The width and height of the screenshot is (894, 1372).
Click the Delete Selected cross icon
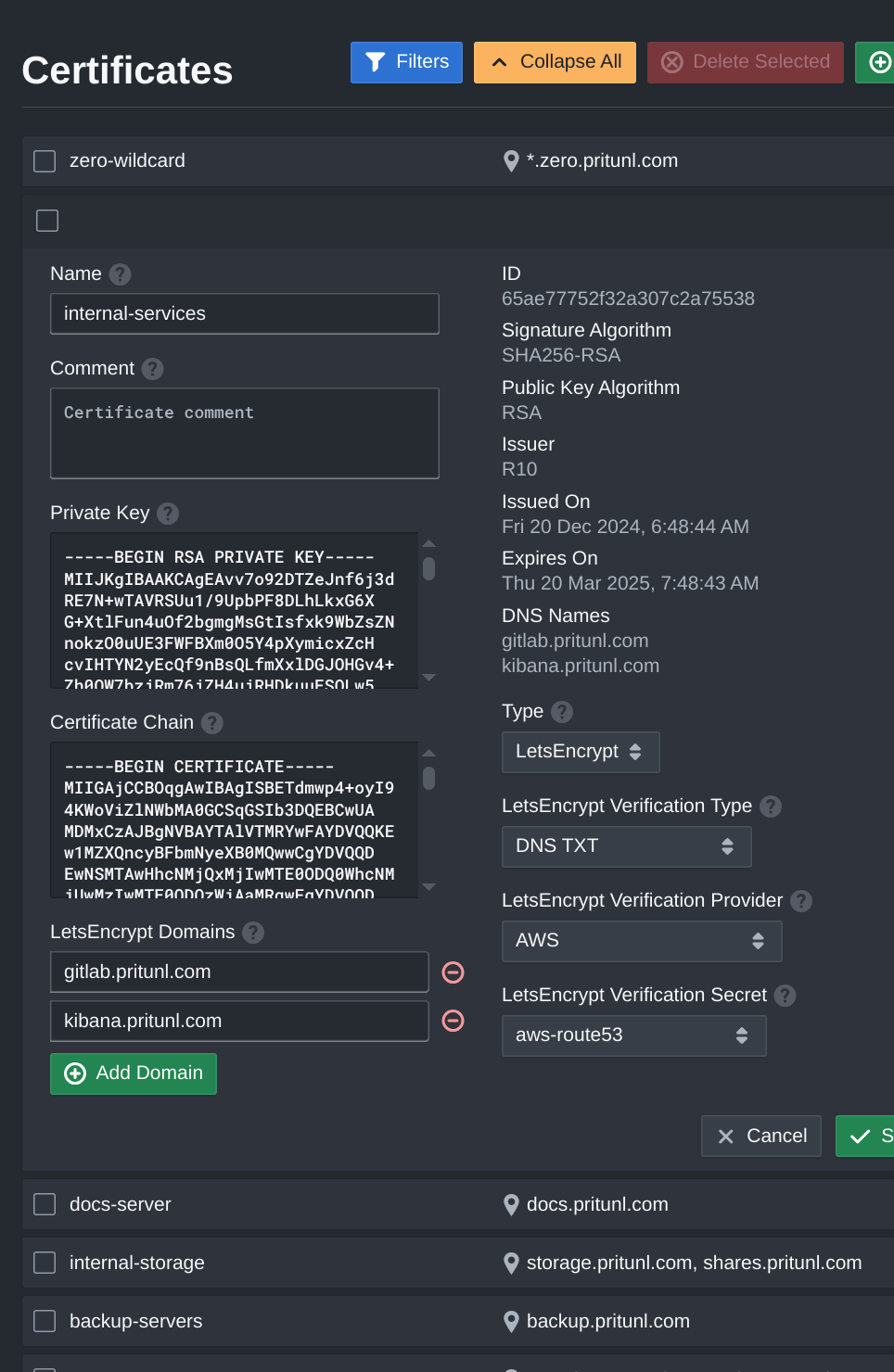(671, 61)
